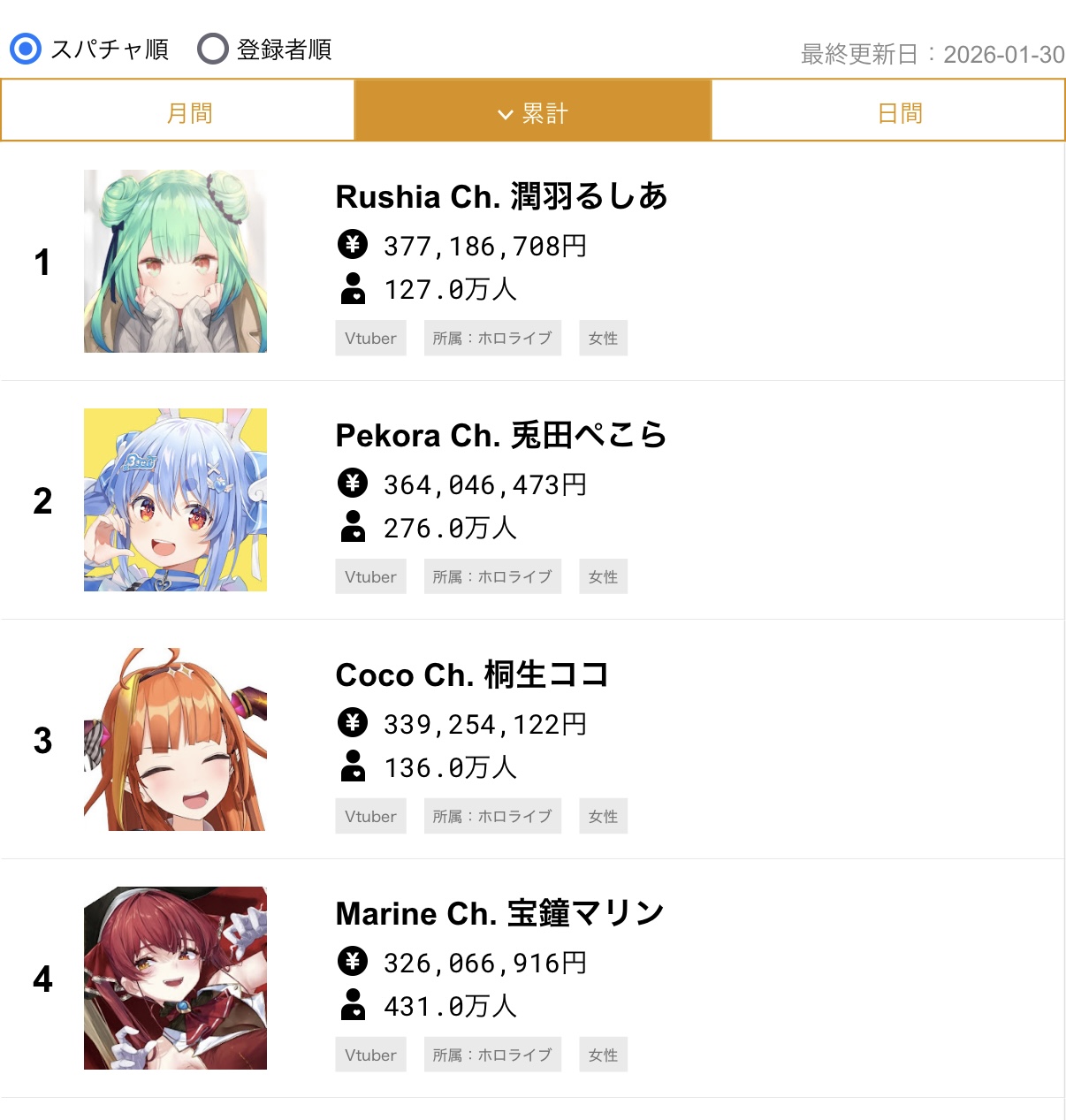Open Coco Ch. 桐生ココ channel avatar

click(x=175, y=739)
